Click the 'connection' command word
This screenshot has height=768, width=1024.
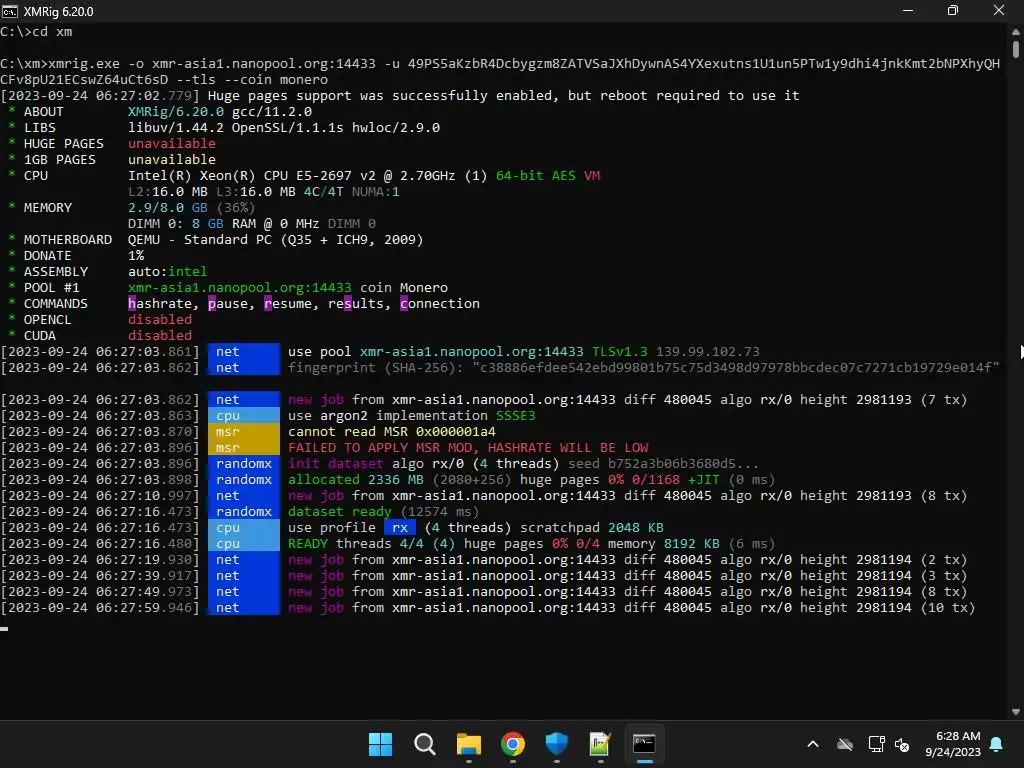click(x=440, y=304)
